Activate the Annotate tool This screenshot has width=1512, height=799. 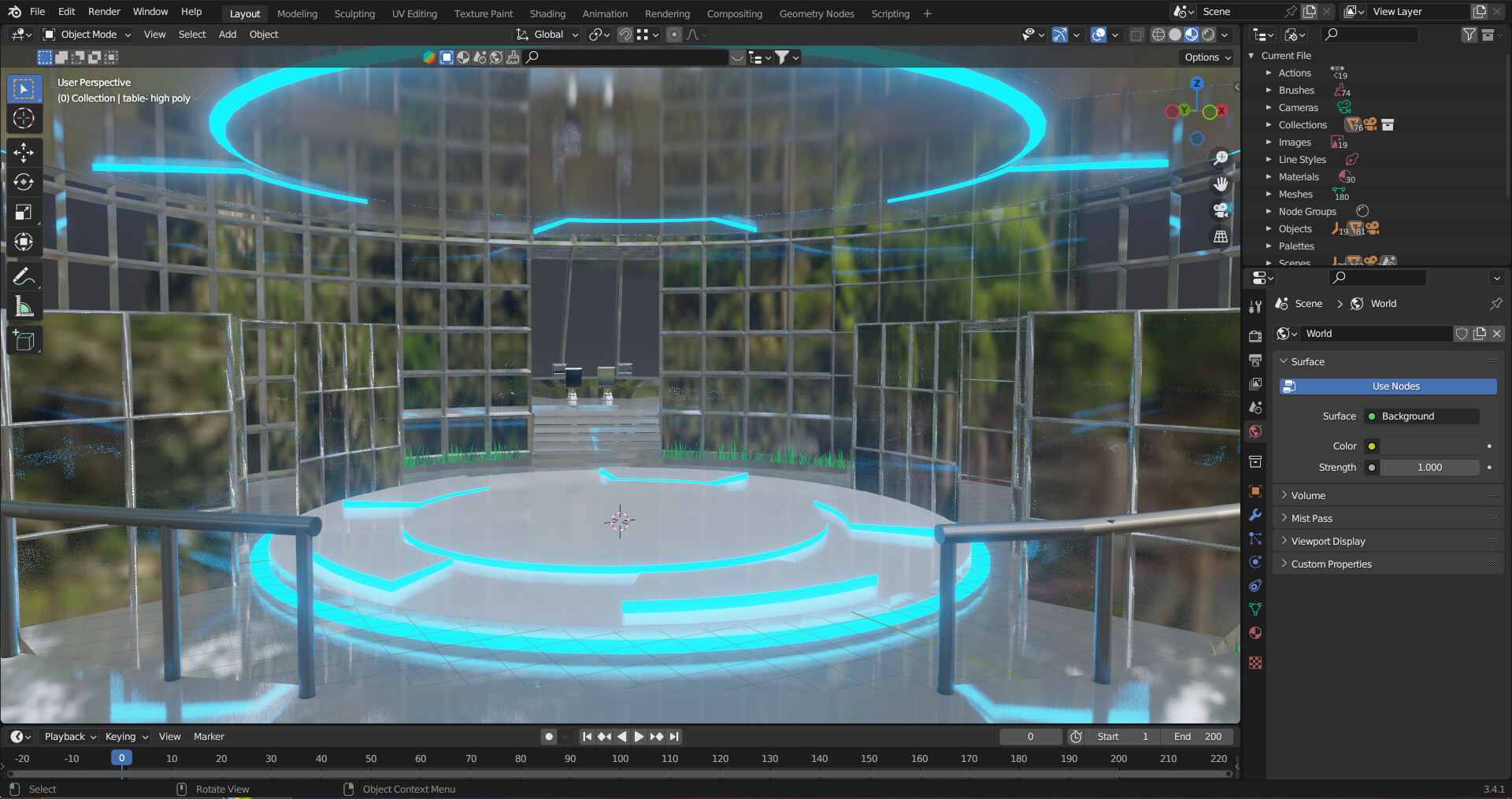pos(24,276)
